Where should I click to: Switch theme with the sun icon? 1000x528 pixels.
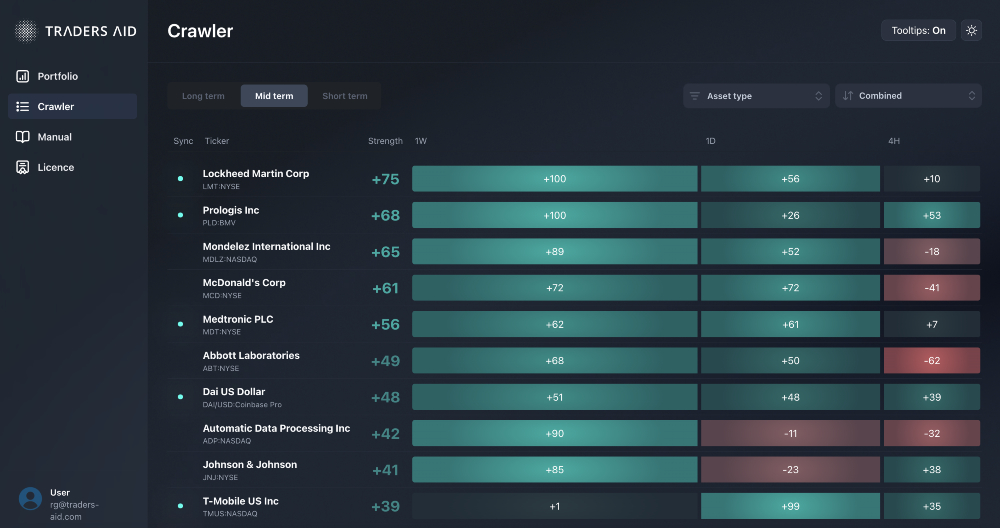(971, 31)
